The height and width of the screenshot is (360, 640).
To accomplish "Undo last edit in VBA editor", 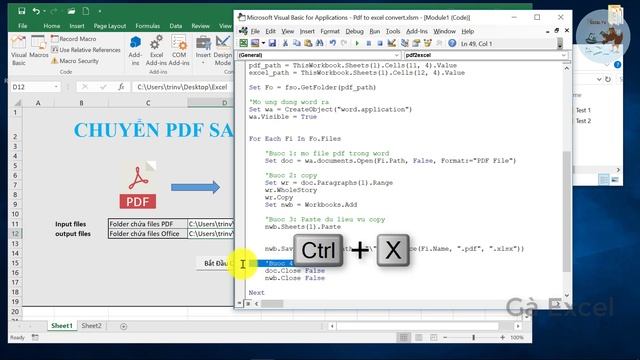I will click(333, 43).
